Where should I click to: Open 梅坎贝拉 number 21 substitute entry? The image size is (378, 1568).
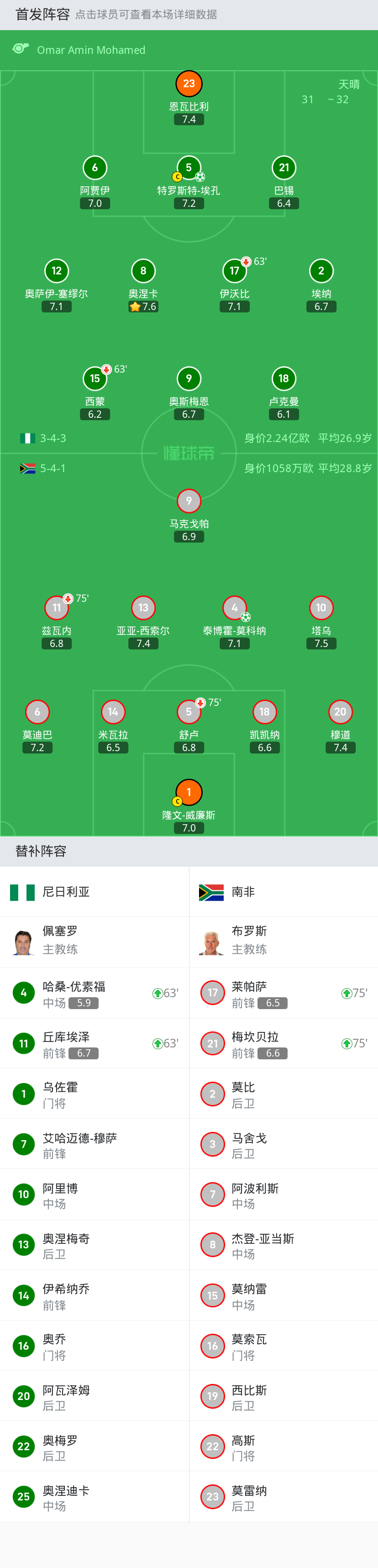pos(283,1043)
